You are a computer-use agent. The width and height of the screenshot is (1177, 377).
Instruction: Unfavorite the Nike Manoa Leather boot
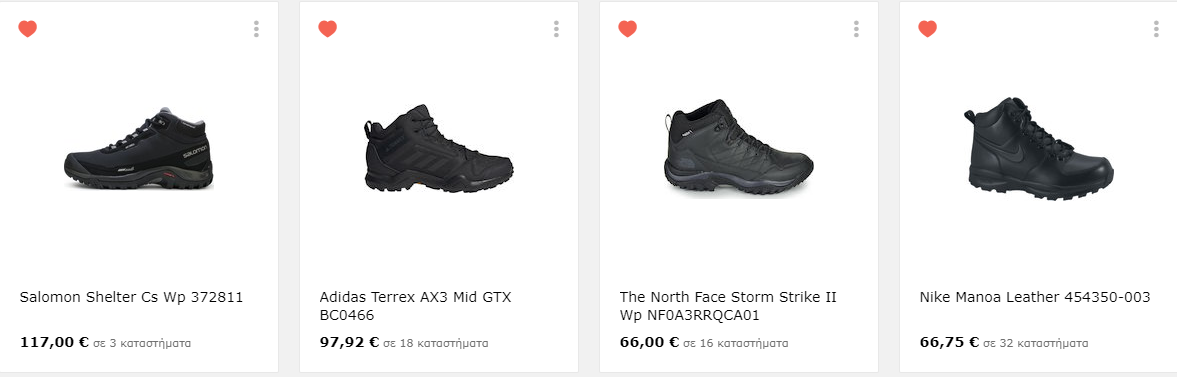pyautogui.click(x=928, y=29)
